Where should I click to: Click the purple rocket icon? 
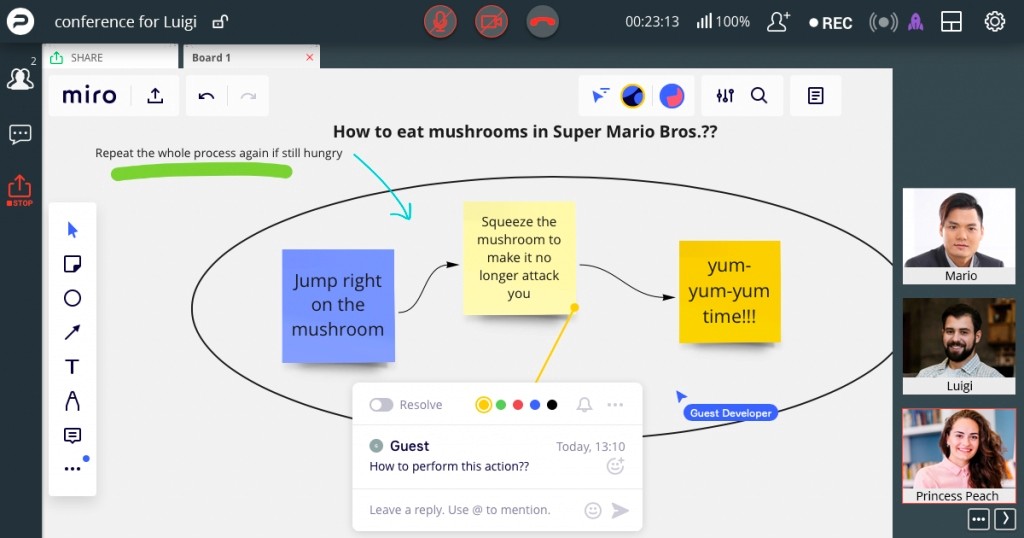pos(916,22)
